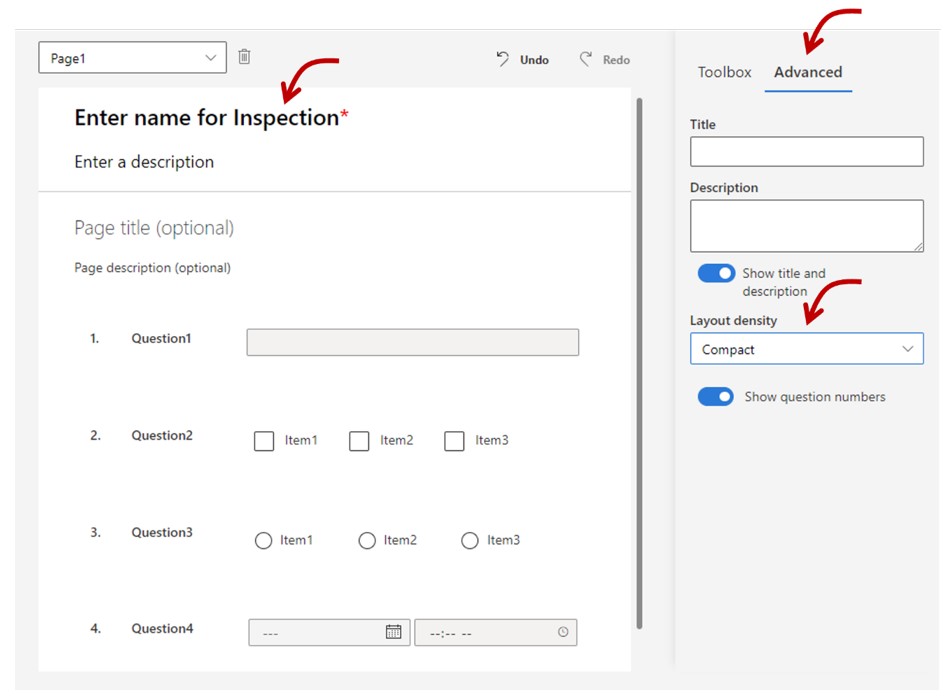
Task: Turn off the Show question numbers toggle
Action: pyautogui.click(x=716, y=397)
